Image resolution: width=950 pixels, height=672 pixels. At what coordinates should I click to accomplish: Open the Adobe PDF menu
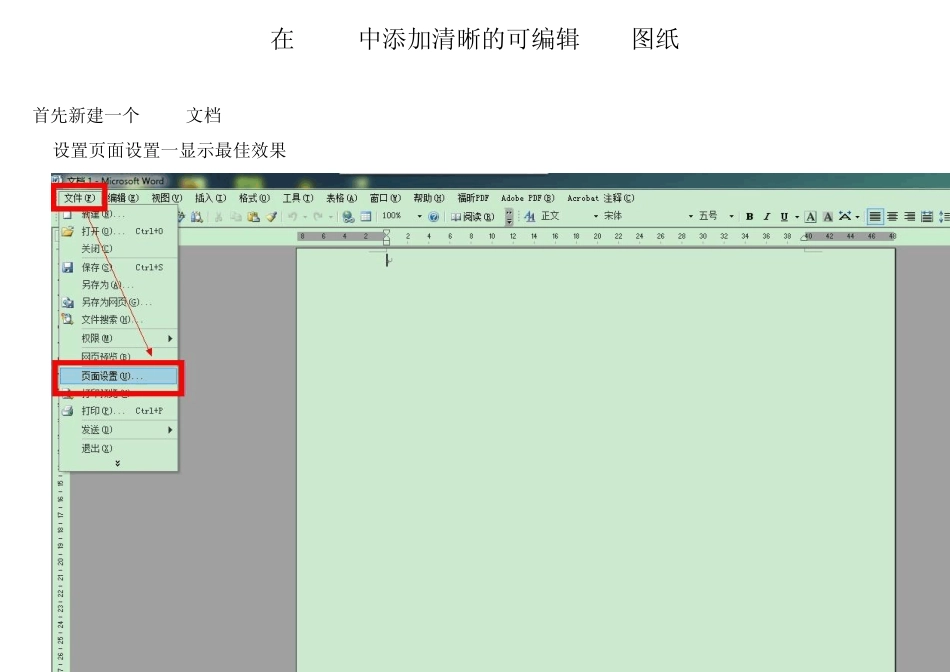(x=528, y=198)
